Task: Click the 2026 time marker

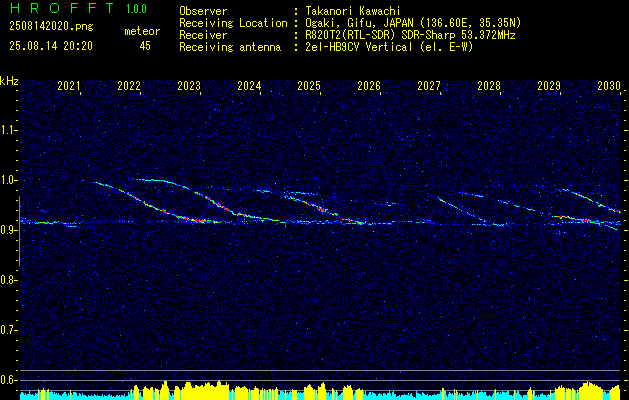Action: pos(369,86)
